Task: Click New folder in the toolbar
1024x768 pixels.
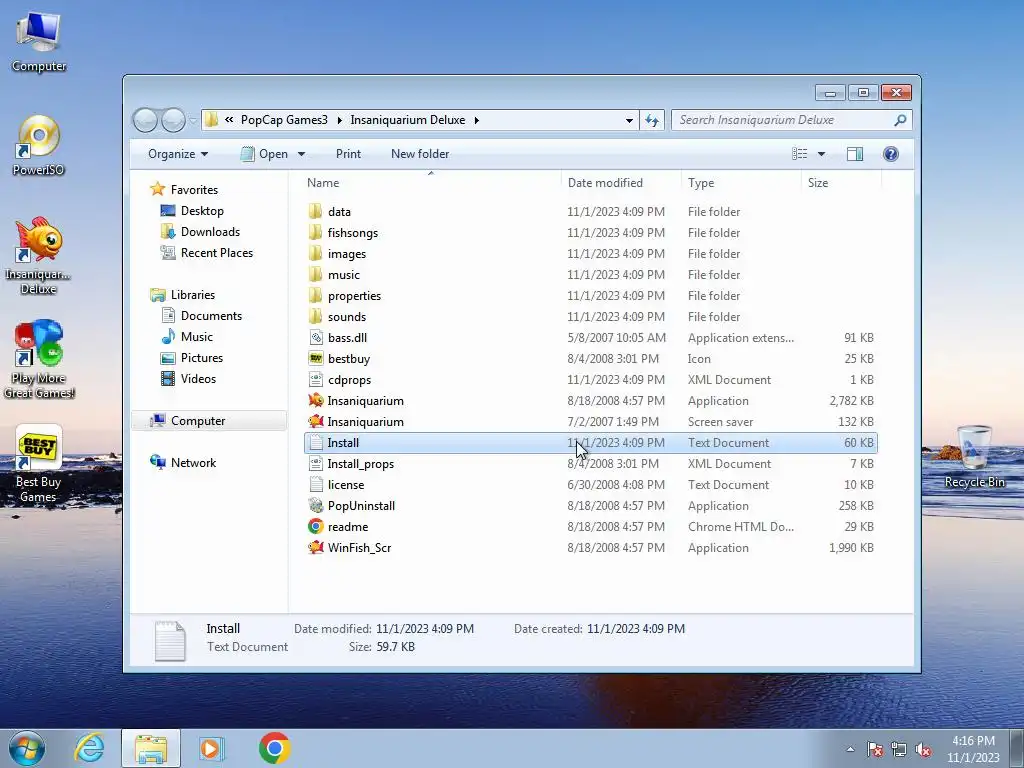Action: tap(420, 154)
